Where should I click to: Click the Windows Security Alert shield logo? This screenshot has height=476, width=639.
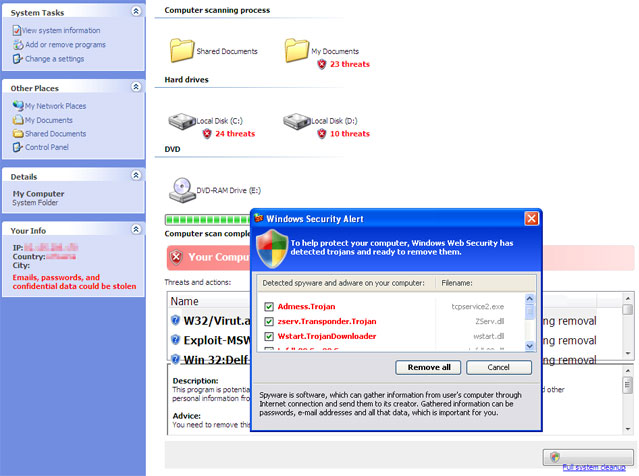point(272,248)
